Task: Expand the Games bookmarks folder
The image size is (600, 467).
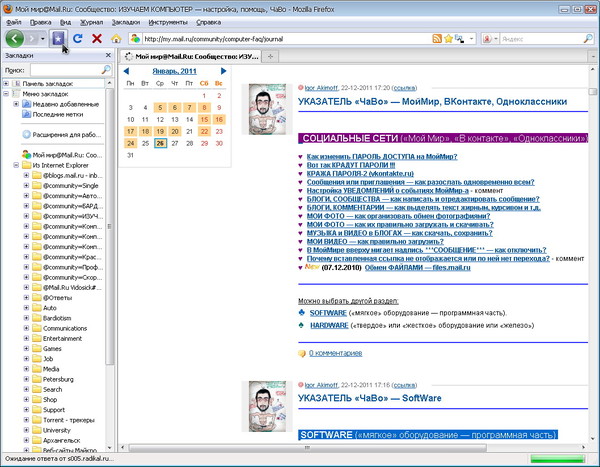Action: [x=26, y=348]
